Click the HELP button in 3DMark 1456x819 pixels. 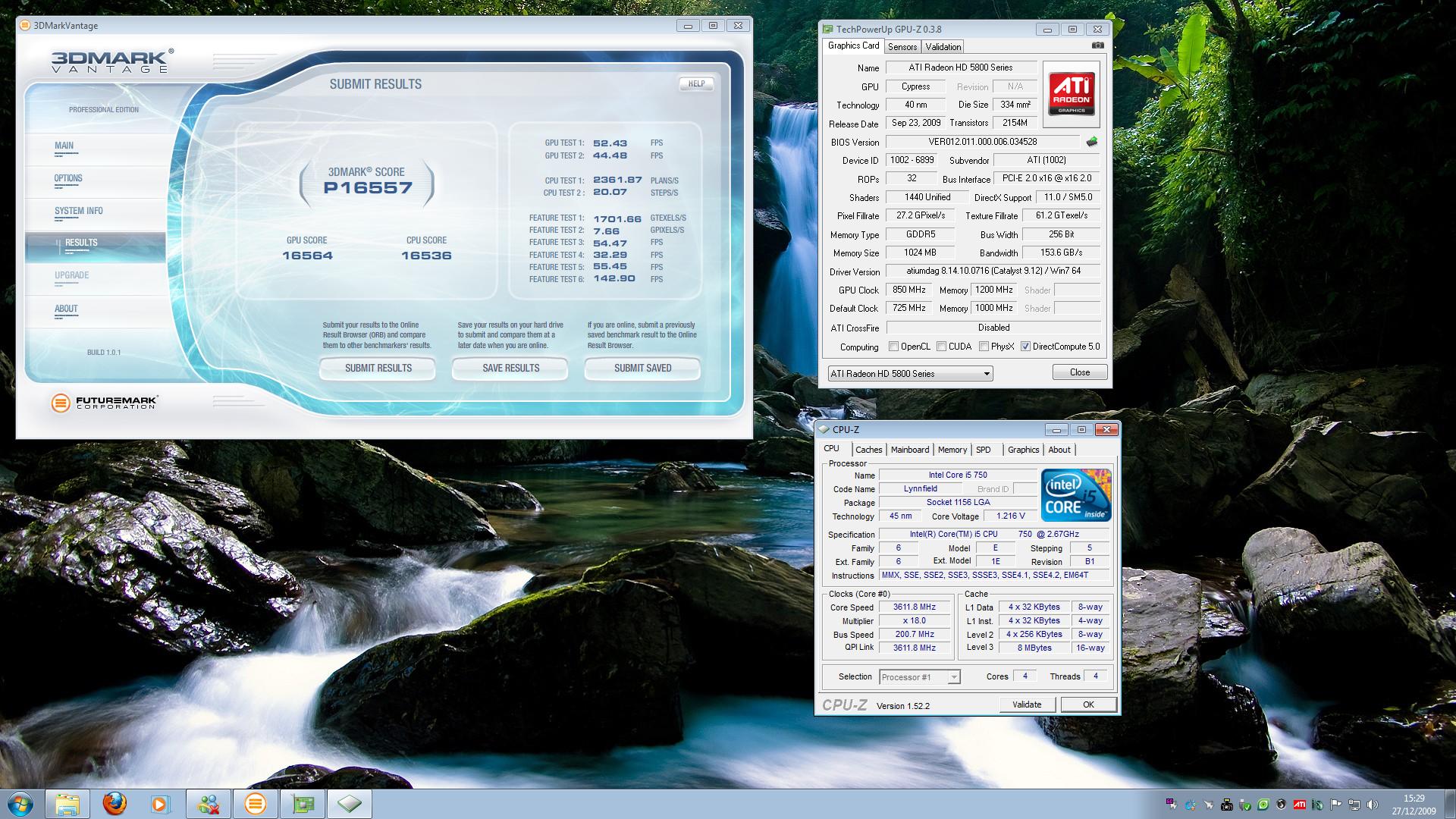696,84
